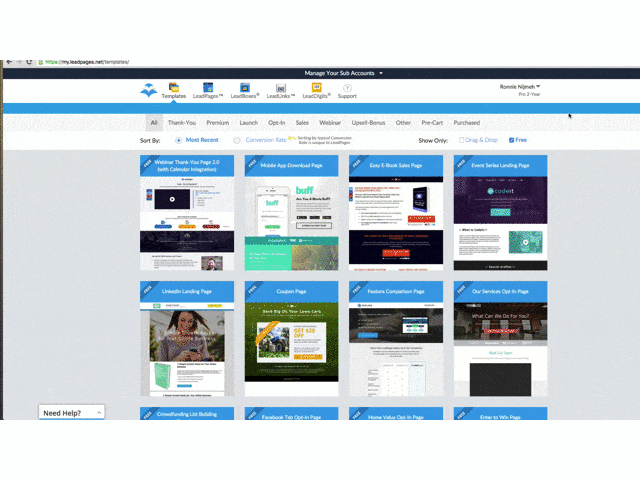640x480 pixels.
Task: Open Coupon Page template
Action: coord(291,338)
